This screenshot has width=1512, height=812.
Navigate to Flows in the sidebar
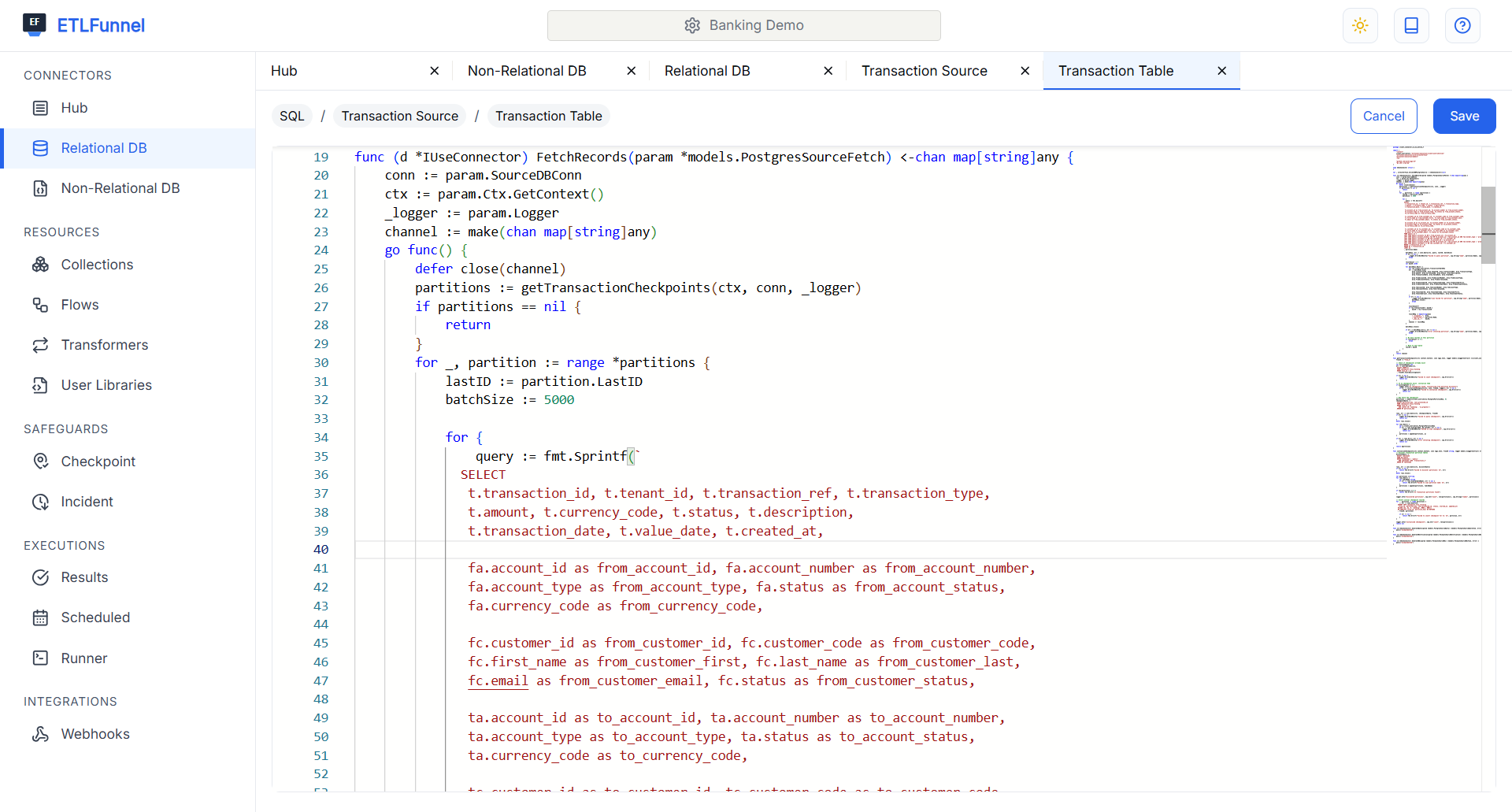point(80,305)
